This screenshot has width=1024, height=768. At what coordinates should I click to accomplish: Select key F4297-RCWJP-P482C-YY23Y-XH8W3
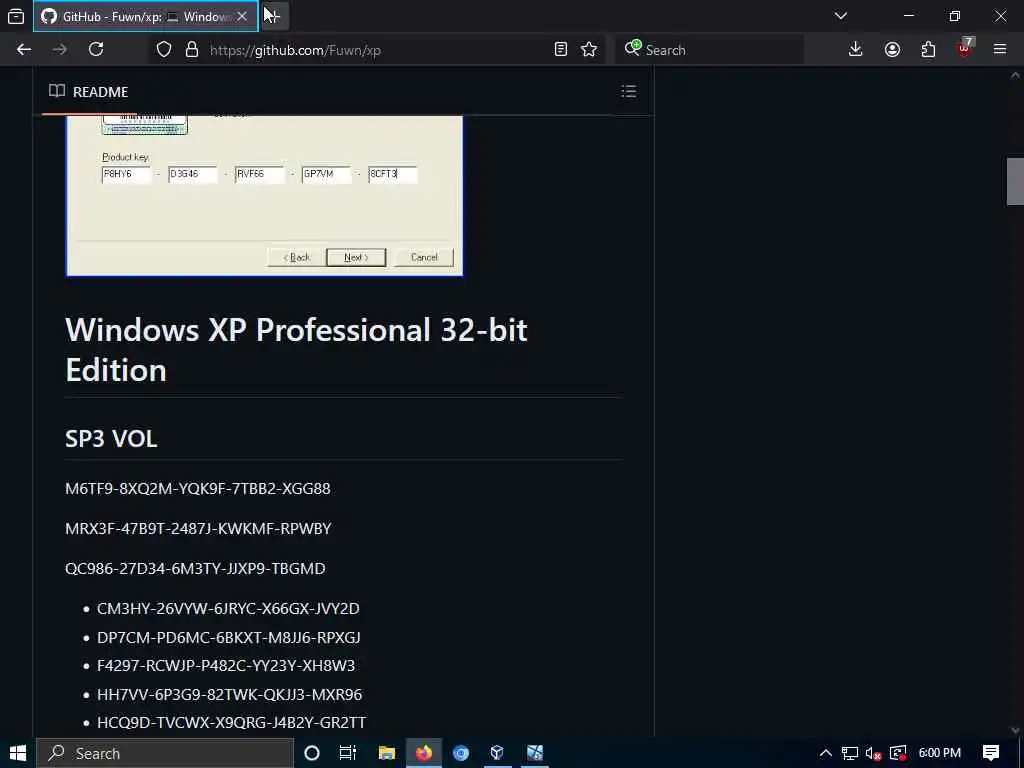click(226, 665)
